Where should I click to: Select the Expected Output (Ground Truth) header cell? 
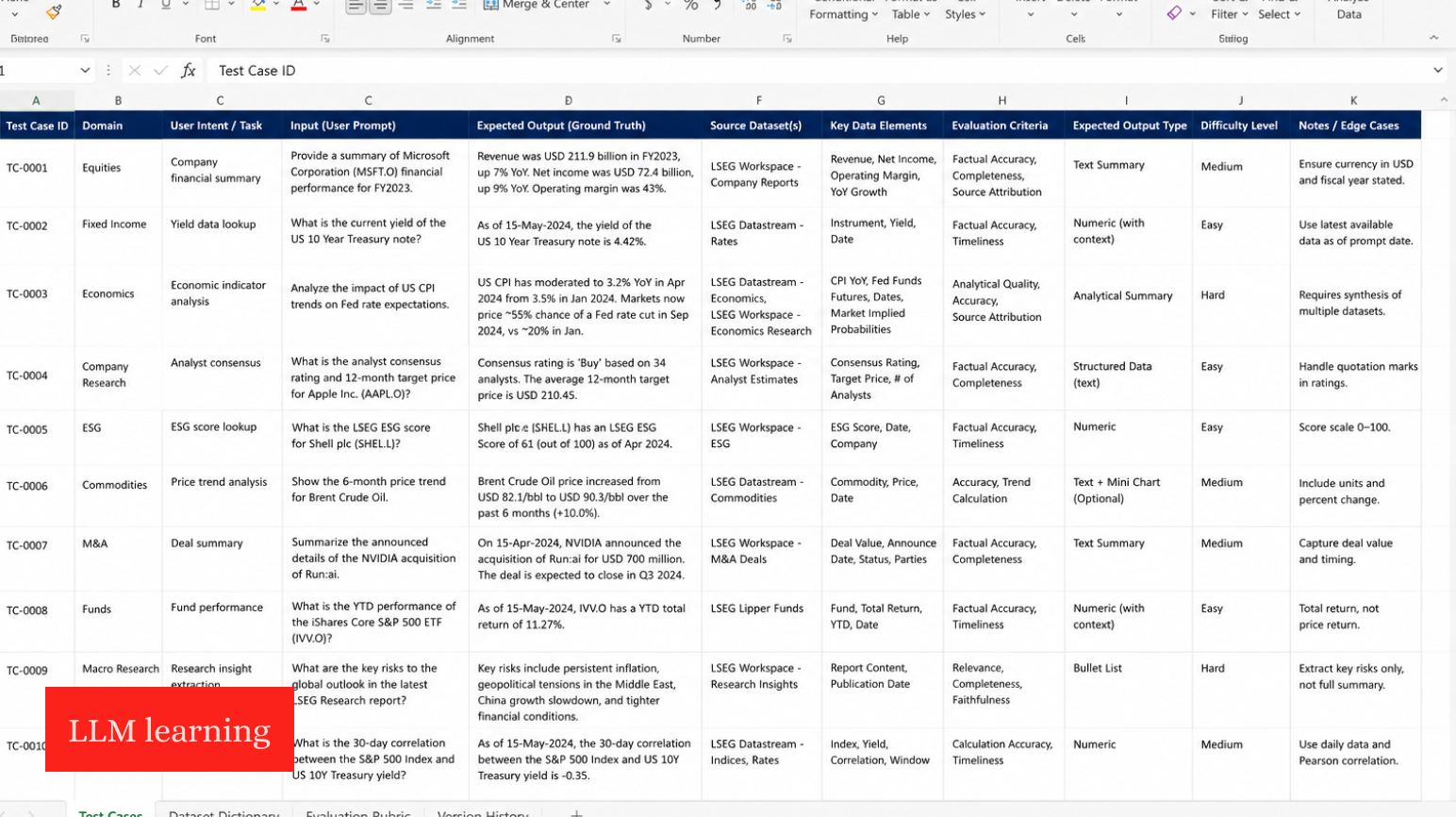(586, 125)
